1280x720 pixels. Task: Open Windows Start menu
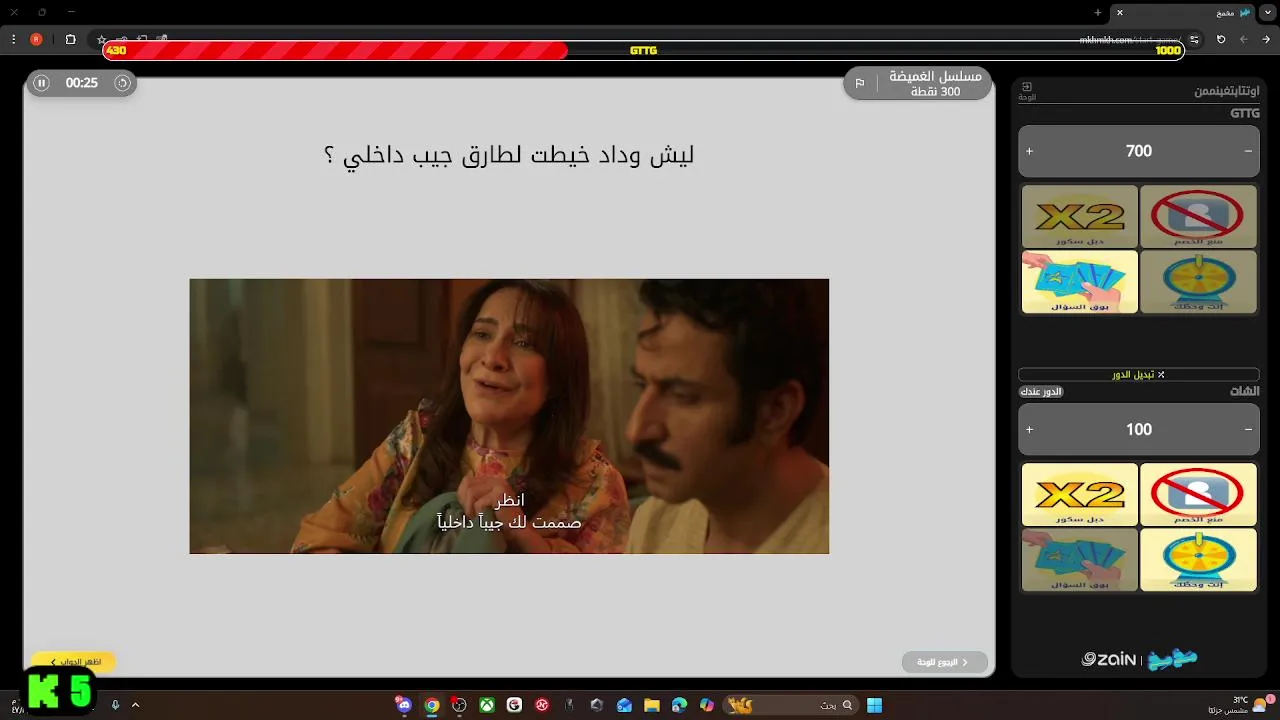[x=874, y=705]
